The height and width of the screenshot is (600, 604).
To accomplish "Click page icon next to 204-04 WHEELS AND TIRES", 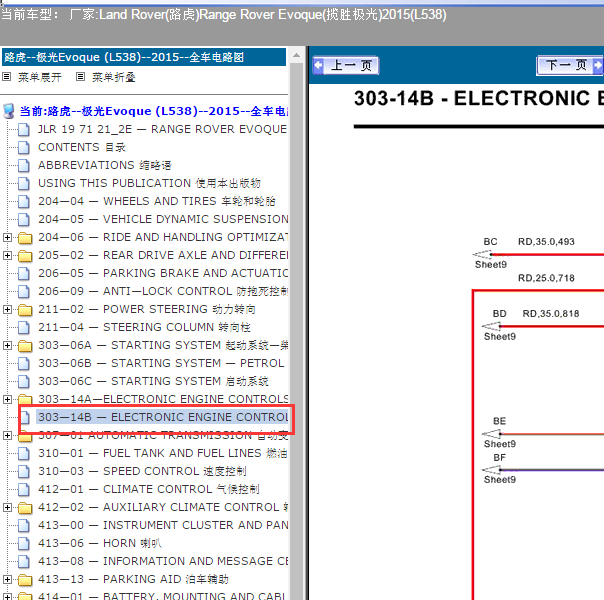I will click(24, 201).
